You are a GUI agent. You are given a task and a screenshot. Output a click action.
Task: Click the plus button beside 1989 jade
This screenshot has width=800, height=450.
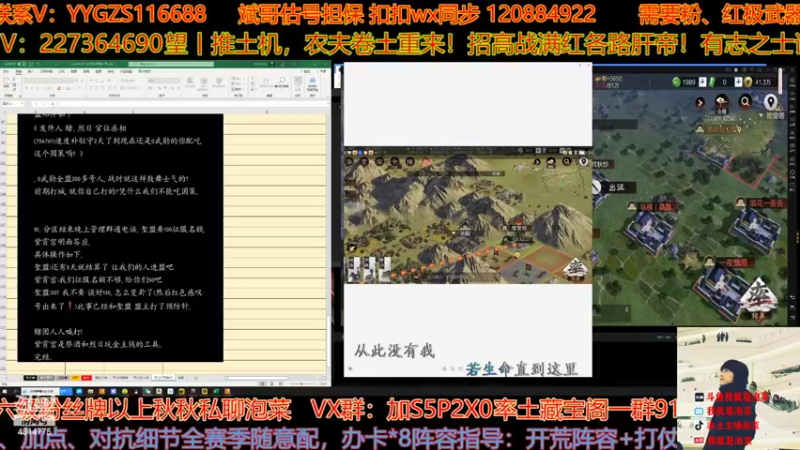[703, 82]
